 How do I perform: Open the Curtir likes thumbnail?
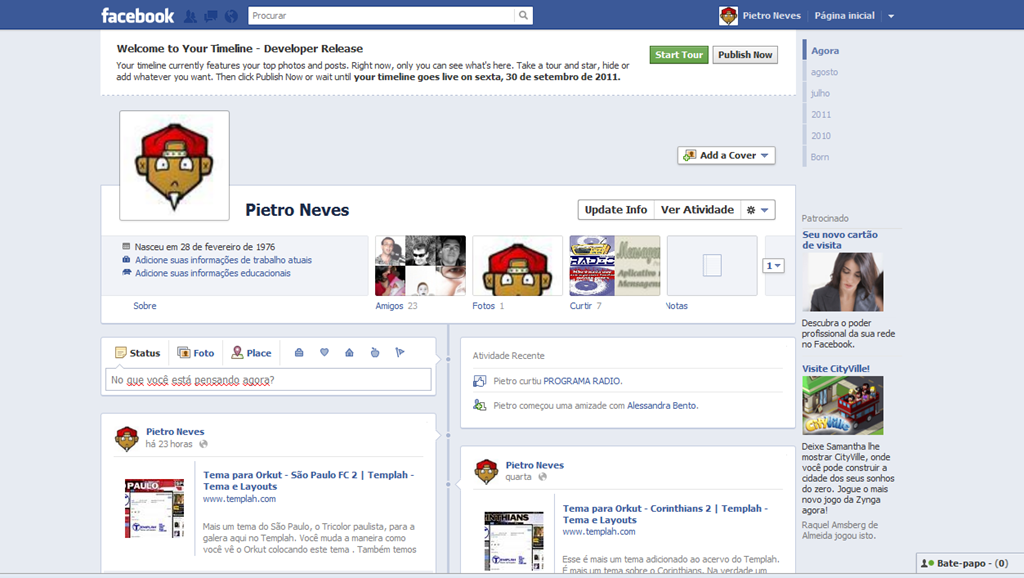[x=615, y=266]
